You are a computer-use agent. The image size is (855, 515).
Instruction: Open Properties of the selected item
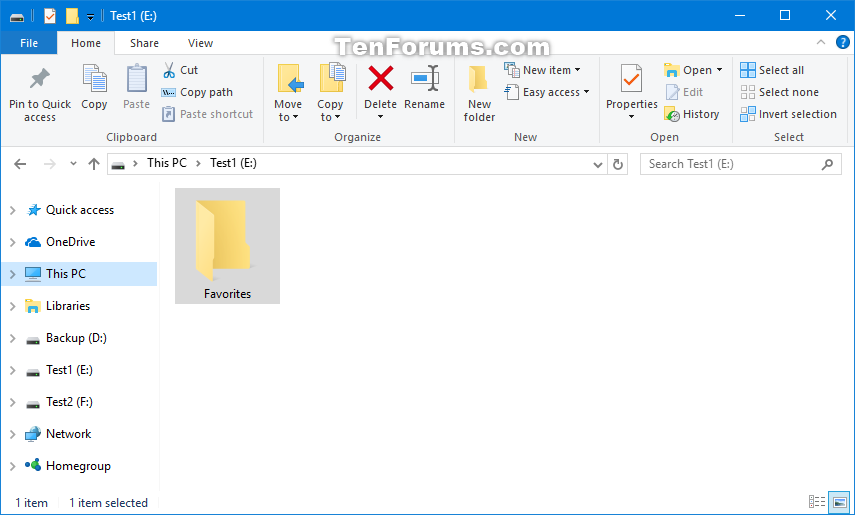click(x=631, y=86)
